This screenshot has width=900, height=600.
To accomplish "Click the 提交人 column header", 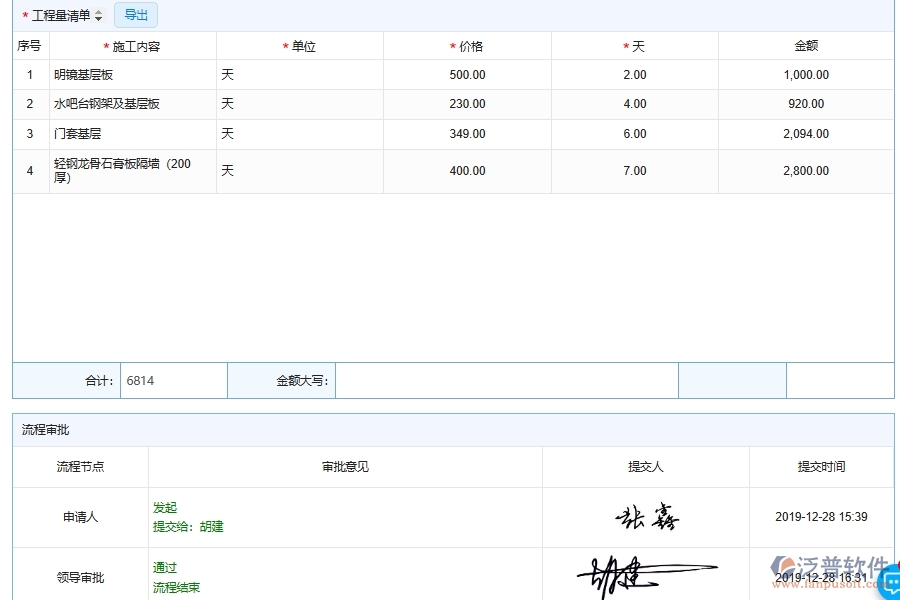I will click(646, 467).
